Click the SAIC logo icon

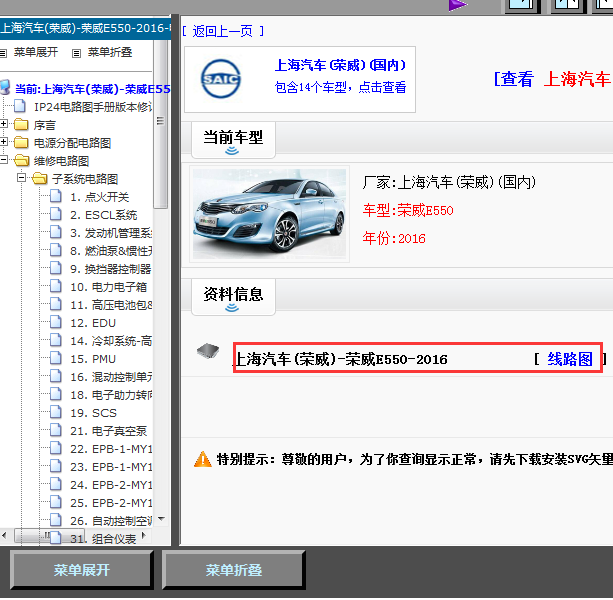click(220, 79)
